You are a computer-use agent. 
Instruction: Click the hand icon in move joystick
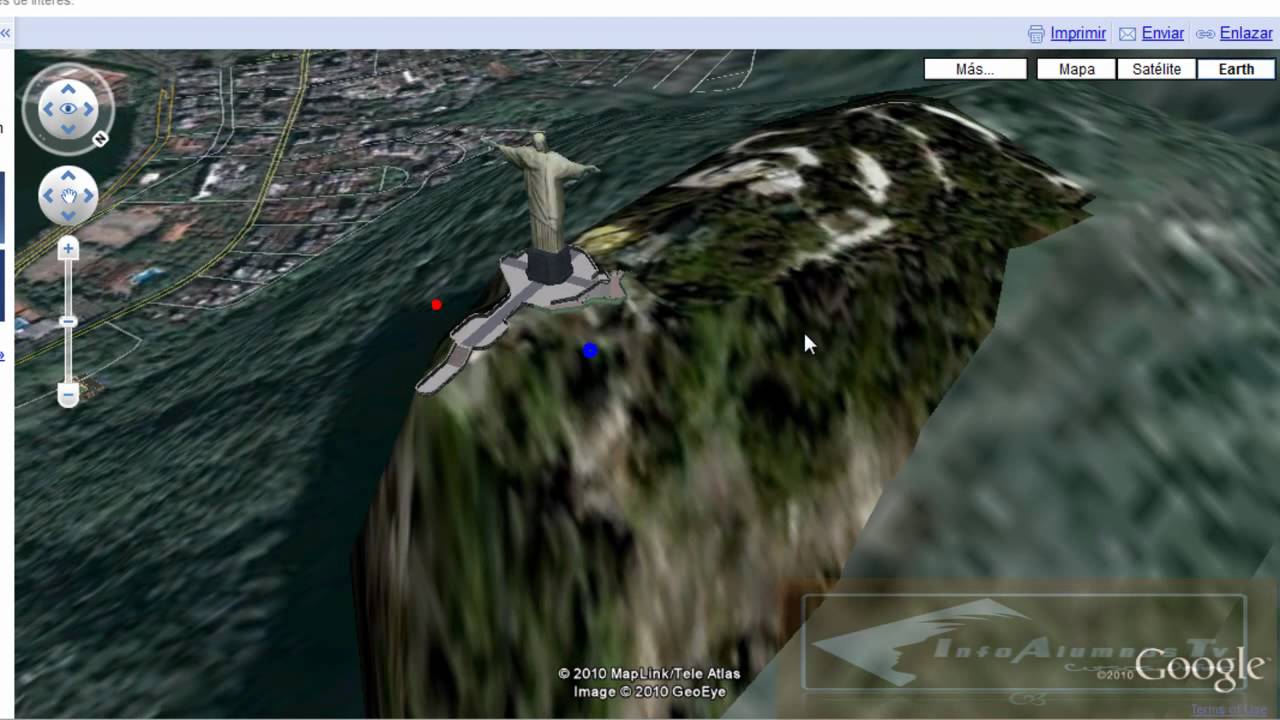68,195
